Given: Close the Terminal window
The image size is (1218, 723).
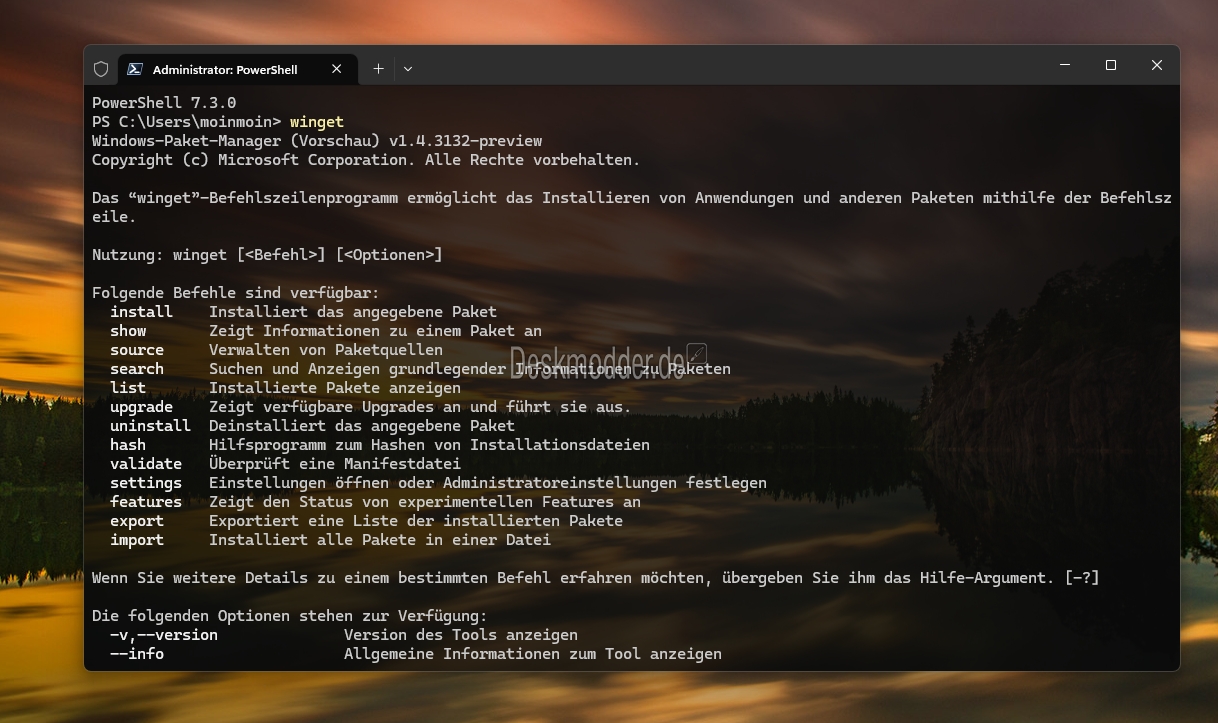Looking at the screenshot, I should point(1157,65).
